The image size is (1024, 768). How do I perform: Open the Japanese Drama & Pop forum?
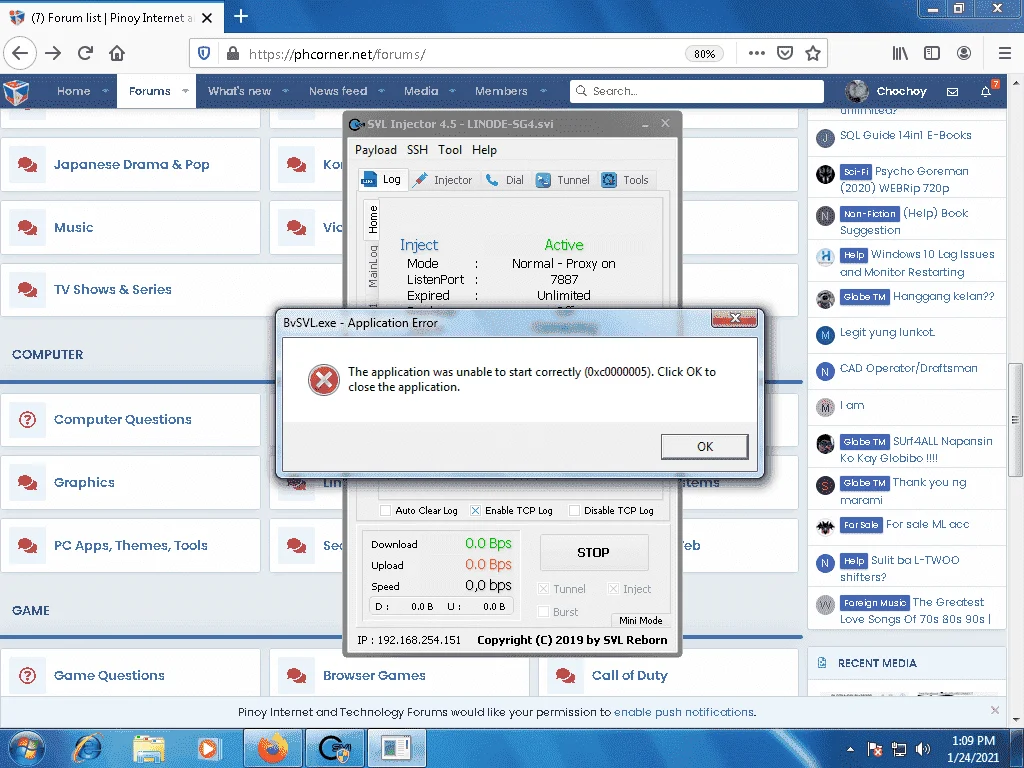pos(131,165)
